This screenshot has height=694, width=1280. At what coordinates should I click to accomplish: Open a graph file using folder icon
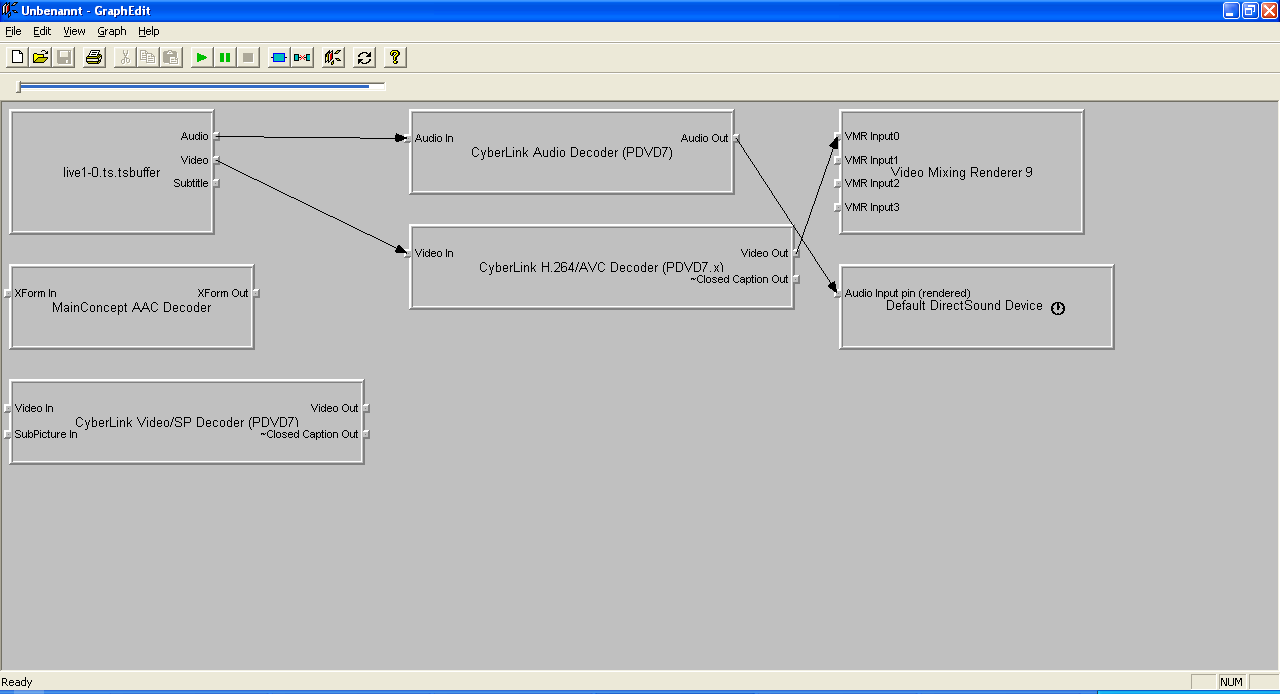coord(40,57)
